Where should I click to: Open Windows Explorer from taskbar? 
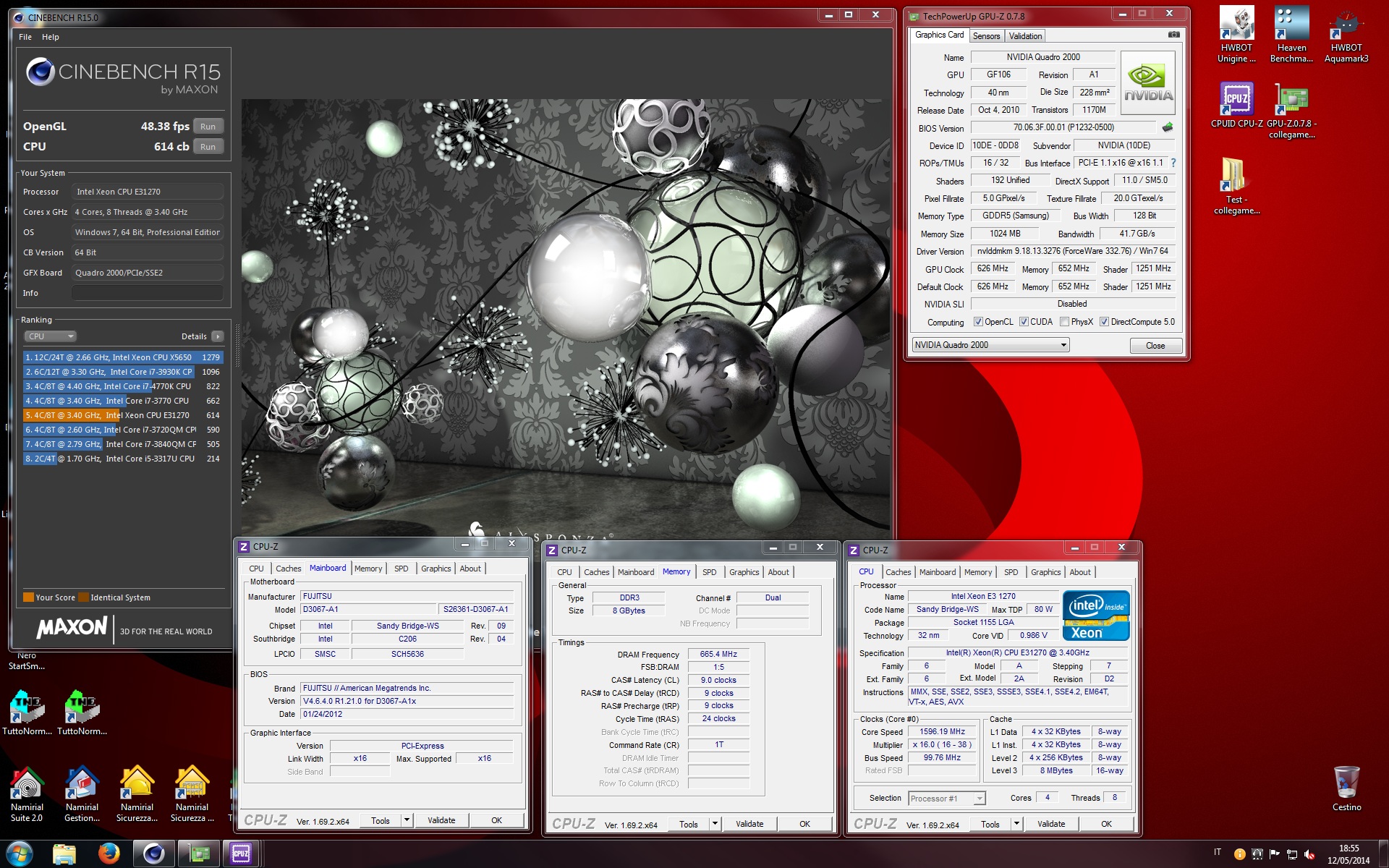[64, 854]
